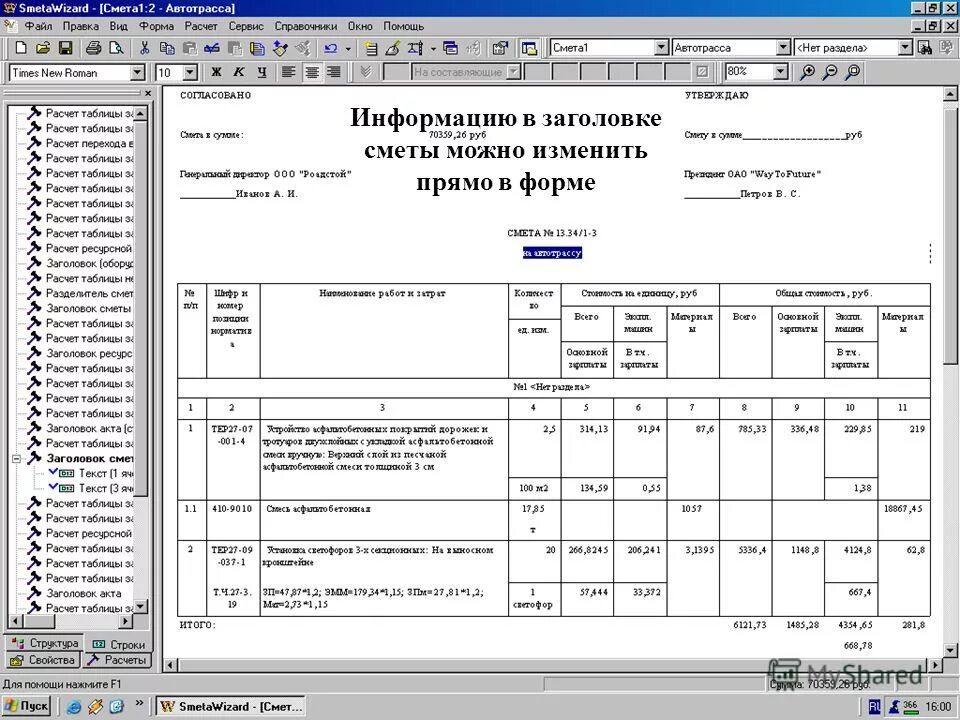Viewport: 960px width, 720px height.
Task: Open the Автотрасса combo box
Action: click(x=785, y=47)
